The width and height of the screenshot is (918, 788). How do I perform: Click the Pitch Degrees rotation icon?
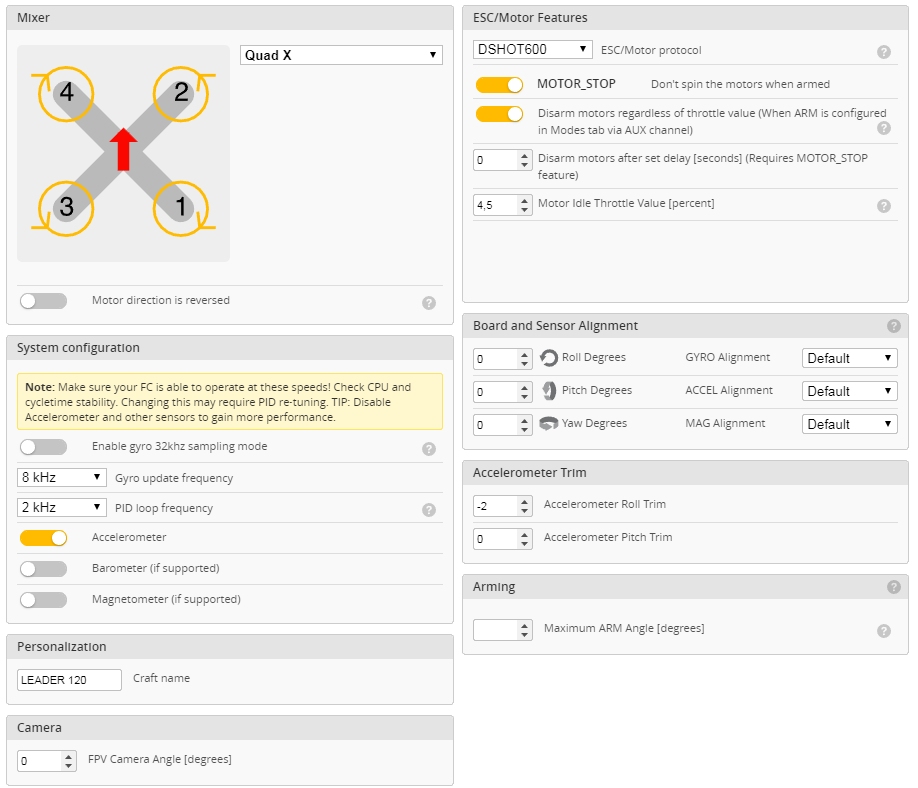(x=549, y=390)
